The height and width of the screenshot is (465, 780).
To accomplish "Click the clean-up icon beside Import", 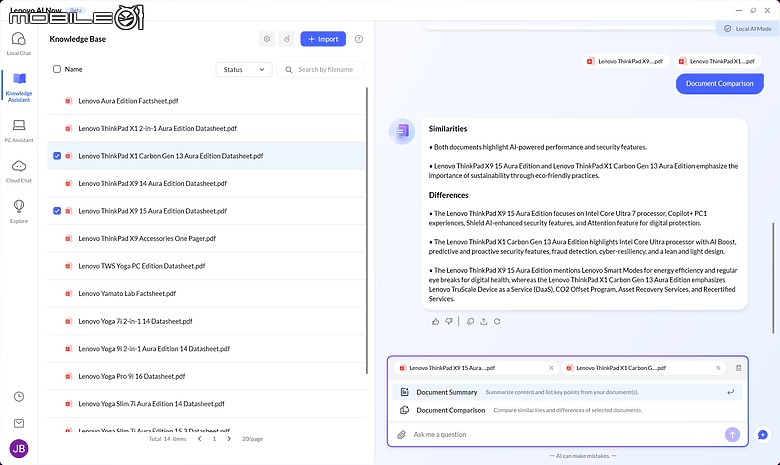I will (x=287, y=39).
